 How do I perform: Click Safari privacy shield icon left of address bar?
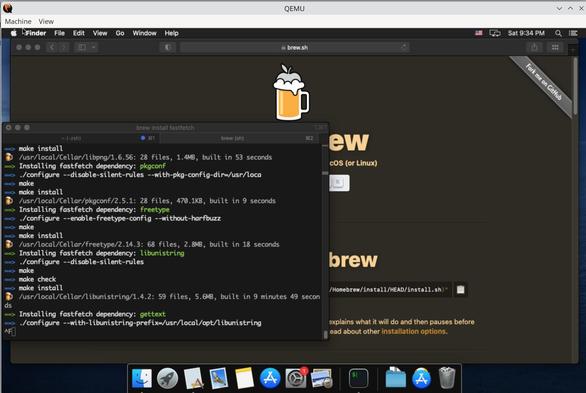coord(168,47)
